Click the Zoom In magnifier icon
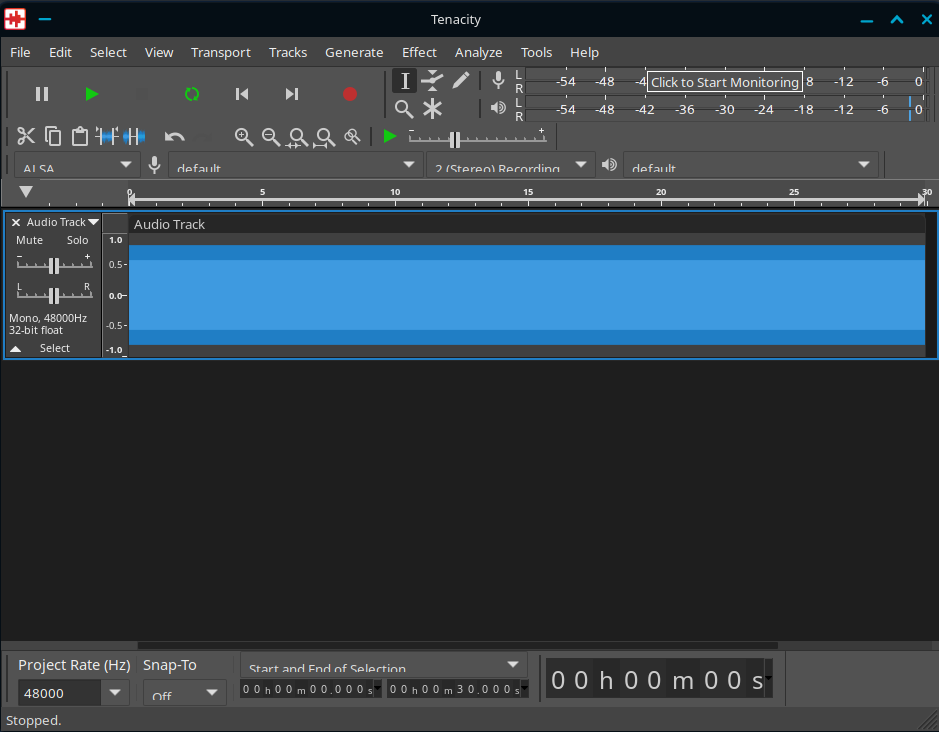939x732 pixels. click(243, 136)
